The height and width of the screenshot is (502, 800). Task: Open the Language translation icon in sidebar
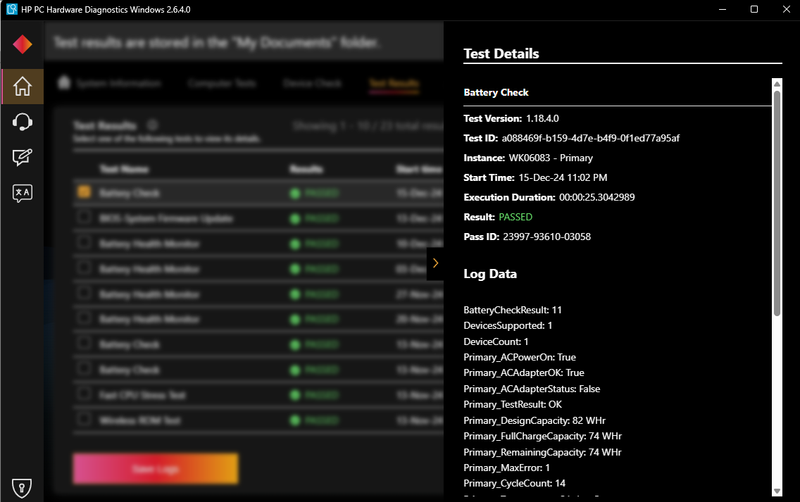tap(22, 193)
